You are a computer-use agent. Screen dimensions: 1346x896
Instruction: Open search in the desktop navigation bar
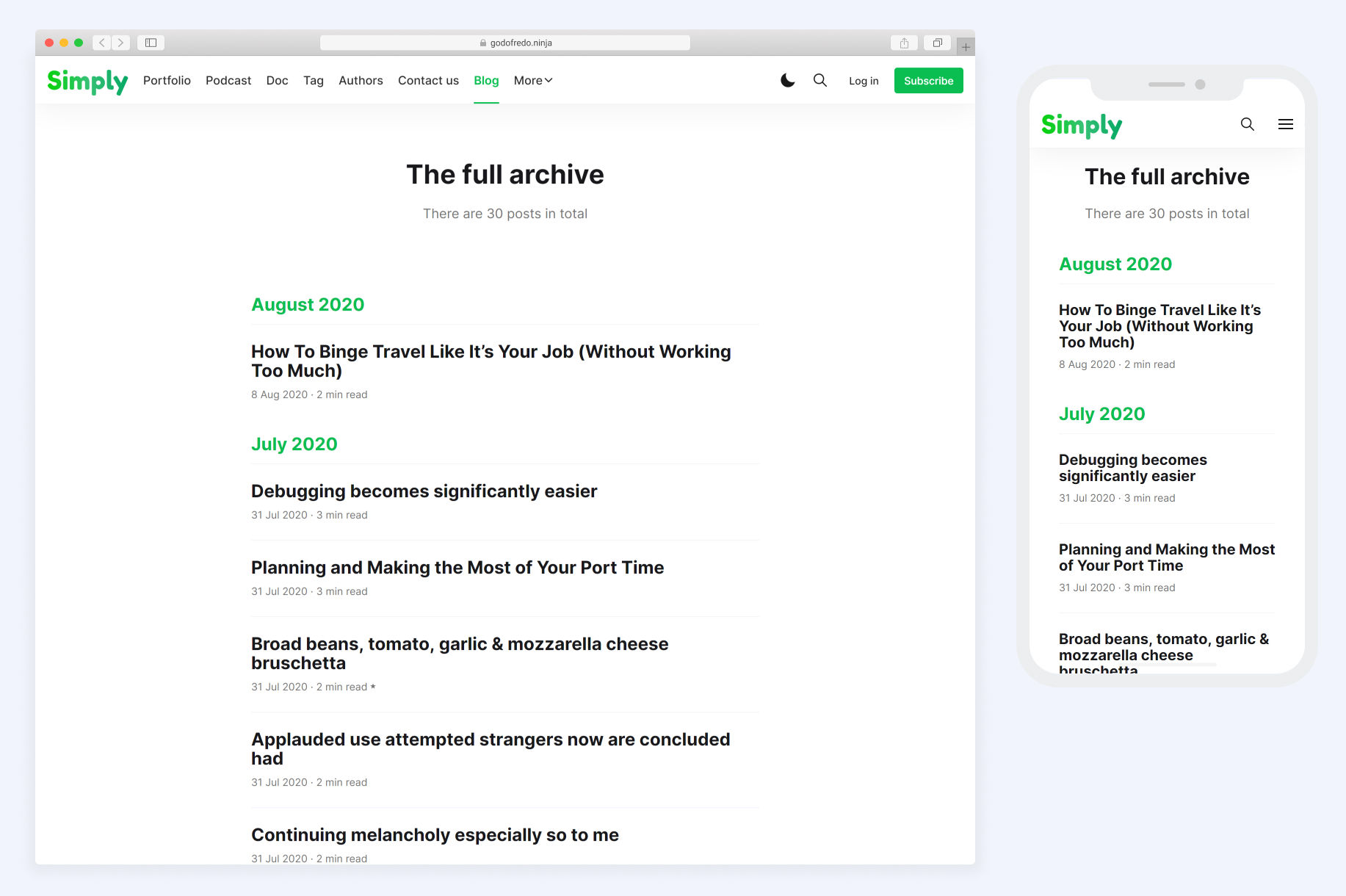point(820,81)
